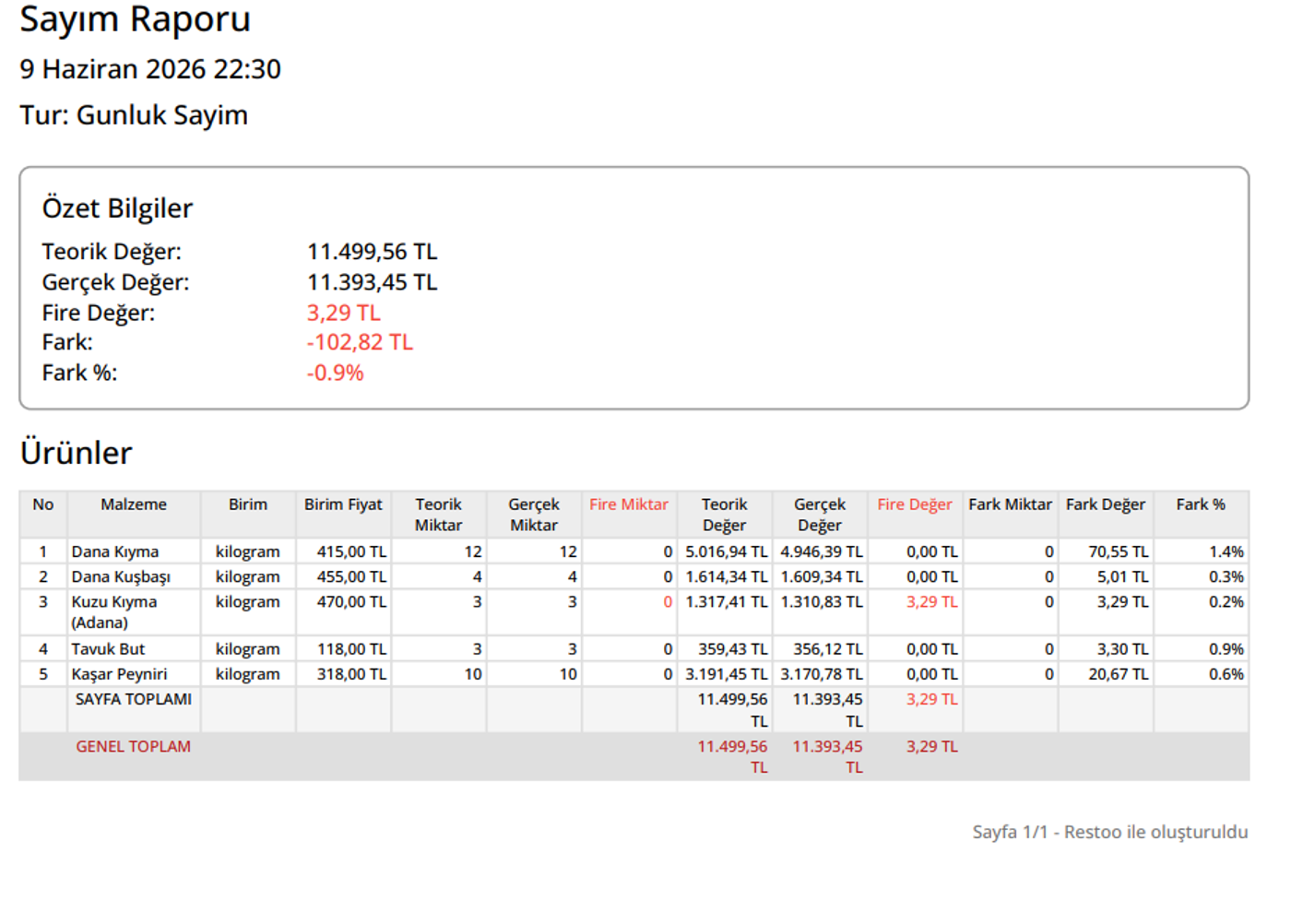Click the 'GENEL TOPLAM' row label
Screen dimensions: 1291x924
pos(134,746)
